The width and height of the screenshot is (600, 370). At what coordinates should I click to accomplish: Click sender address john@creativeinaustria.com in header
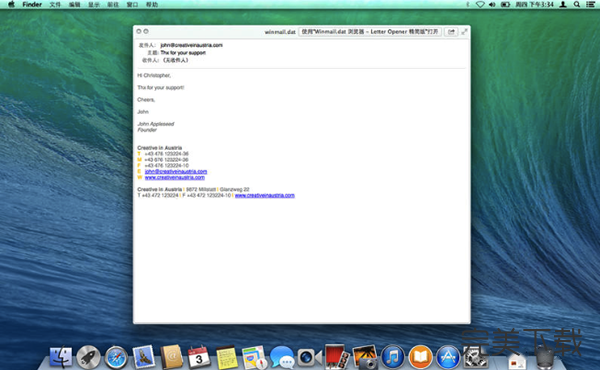pyautogui.click(x=191, y=45)
